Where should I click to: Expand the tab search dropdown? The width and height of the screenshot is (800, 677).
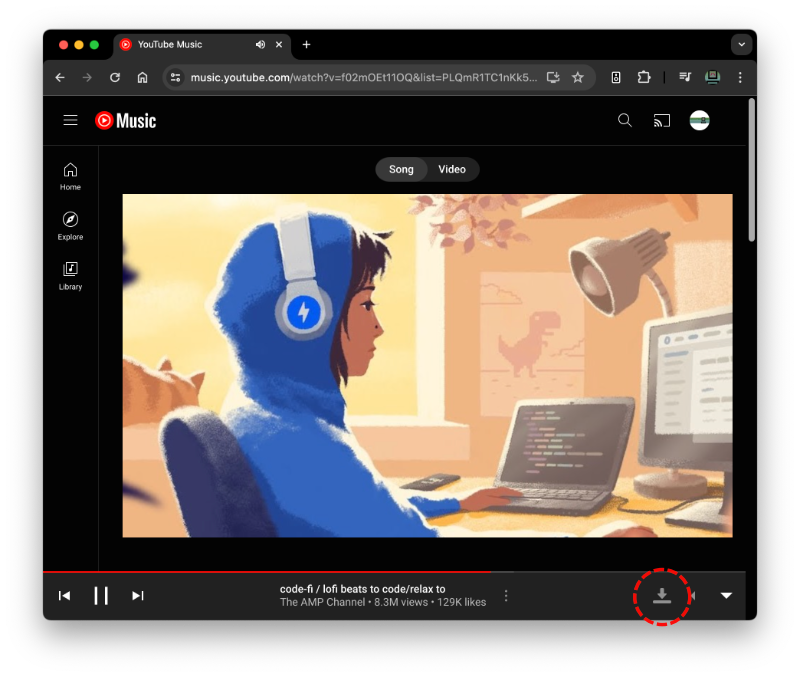pos(741,44)
